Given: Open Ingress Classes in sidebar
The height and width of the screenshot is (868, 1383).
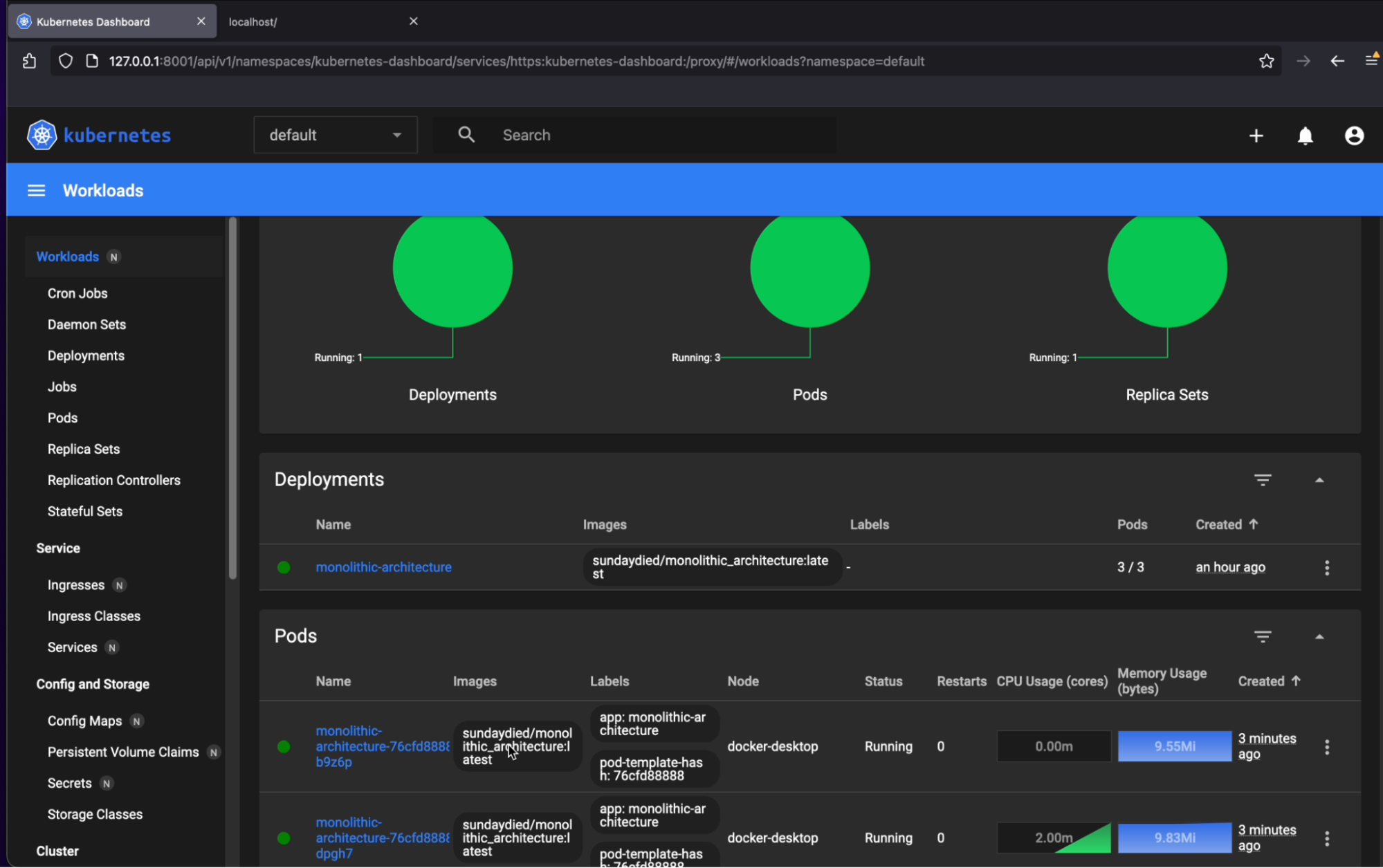Looking at the screenshot, I should point(93,616).
